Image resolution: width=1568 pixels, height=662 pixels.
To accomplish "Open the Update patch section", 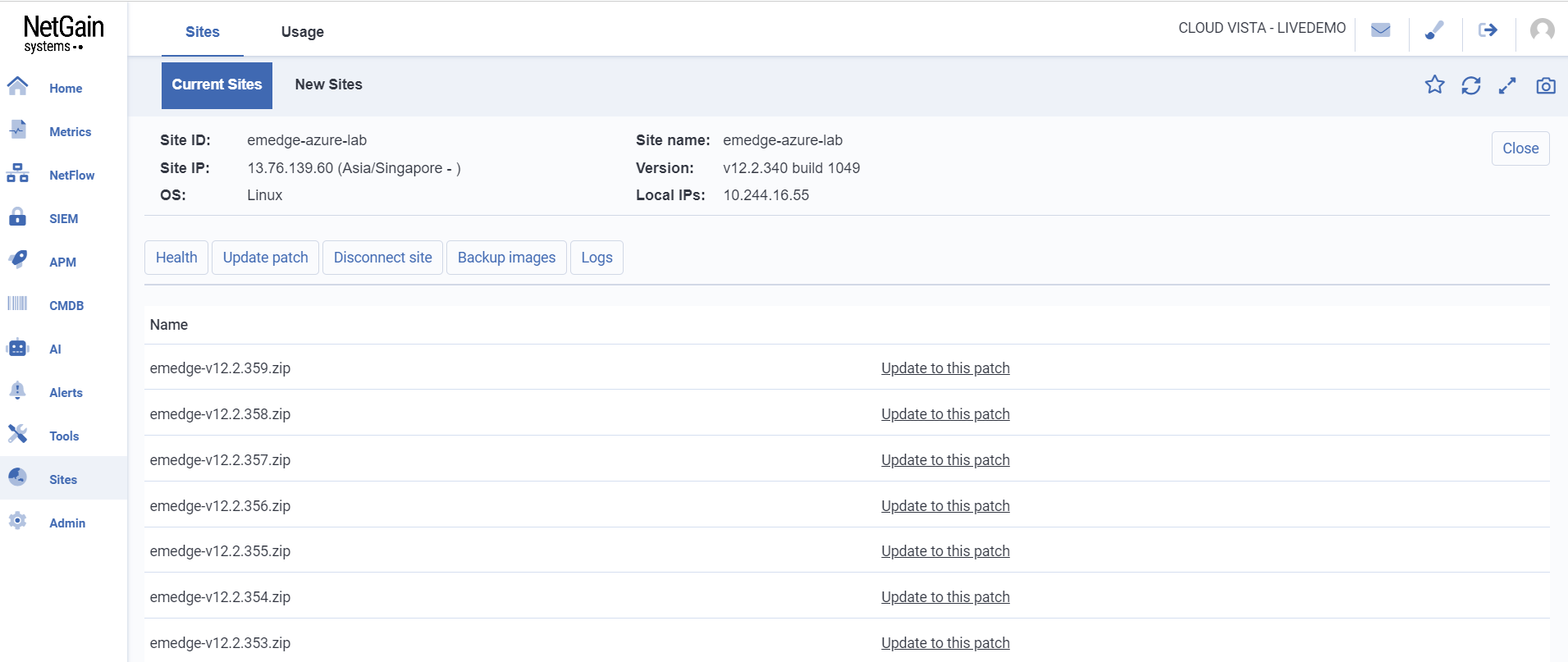I will click(x=266, y=258).
